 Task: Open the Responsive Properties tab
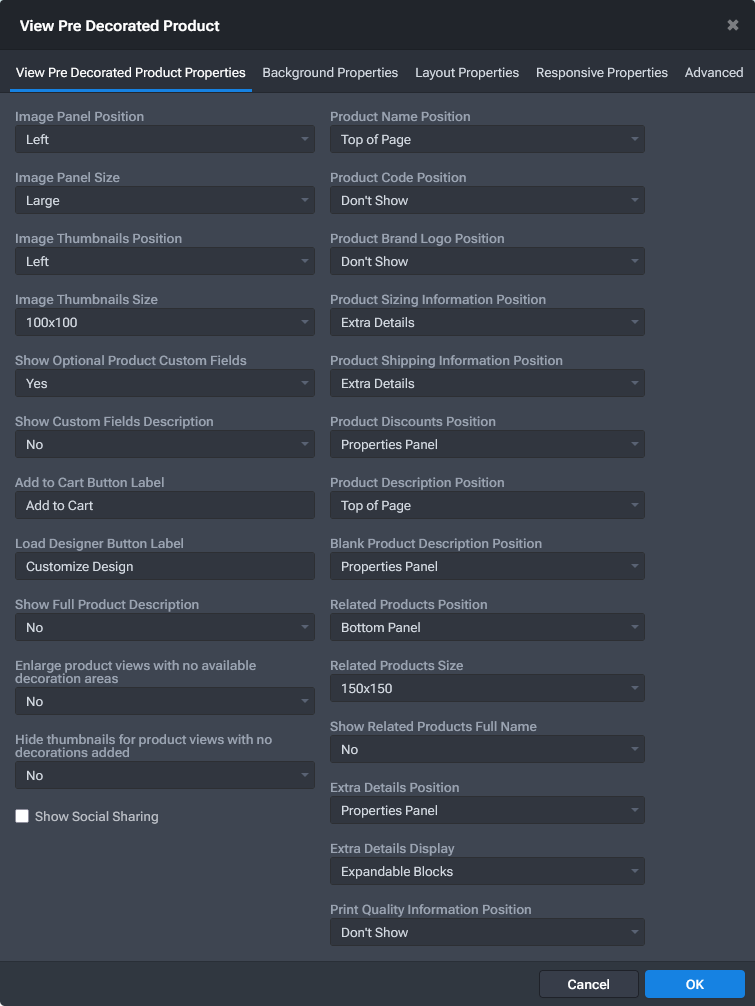(x=601, y=72)
